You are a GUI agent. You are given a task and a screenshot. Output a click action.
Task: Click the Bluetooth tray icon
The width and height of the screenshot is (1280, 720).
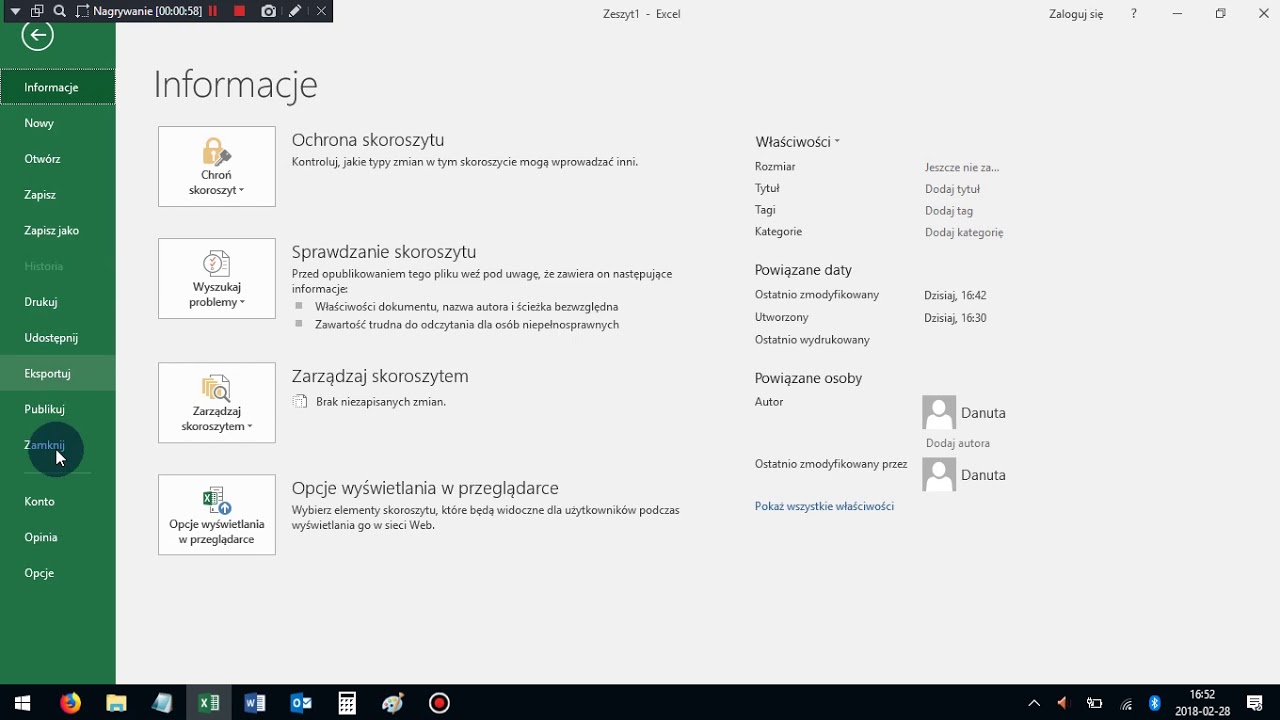[x=1155, y=703]
